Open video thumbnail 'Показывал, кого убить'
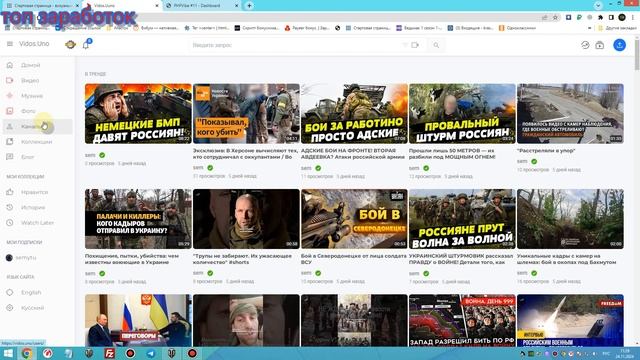 click(246, 113)
